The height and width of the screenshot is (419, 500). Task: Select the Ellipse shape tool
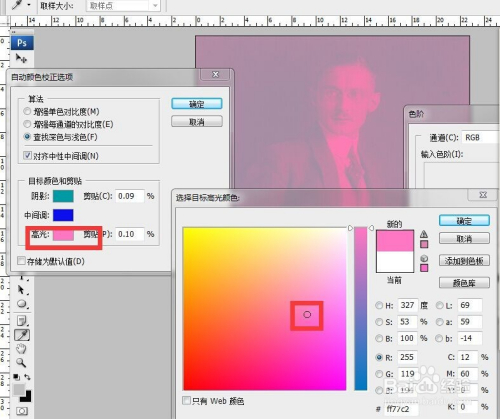coord(22,304)
